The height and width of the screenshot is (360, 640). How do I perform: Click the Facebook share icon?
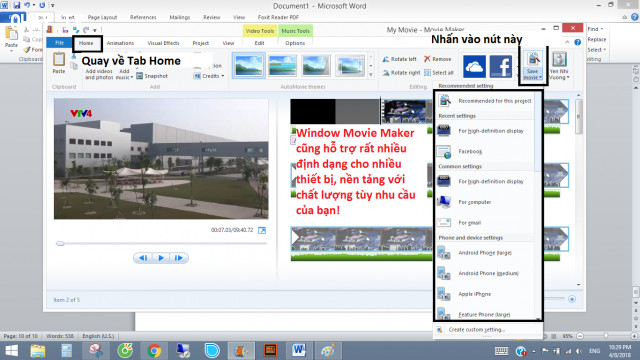click(x=500, y=67)
